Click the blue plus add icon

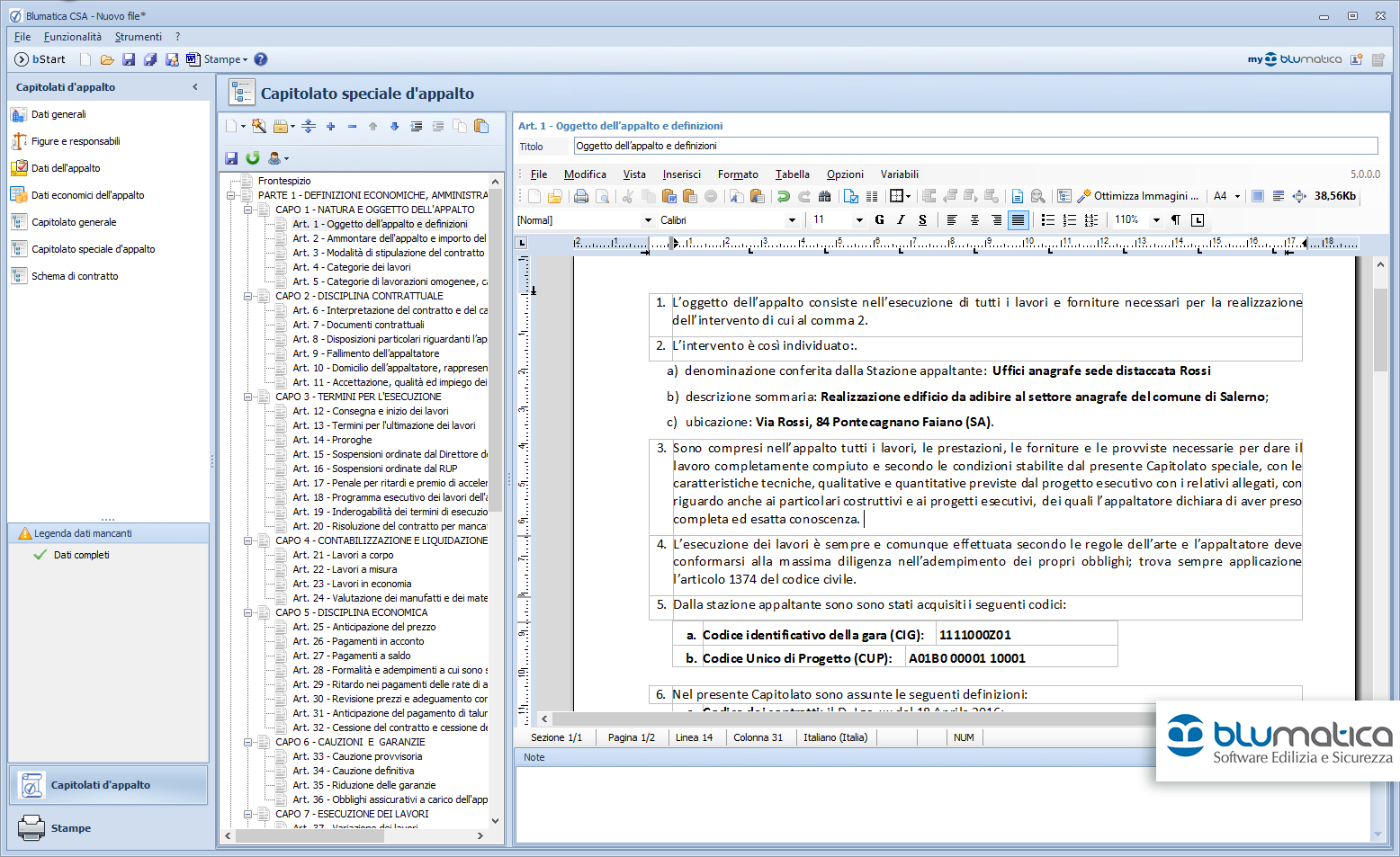(330, 127)
